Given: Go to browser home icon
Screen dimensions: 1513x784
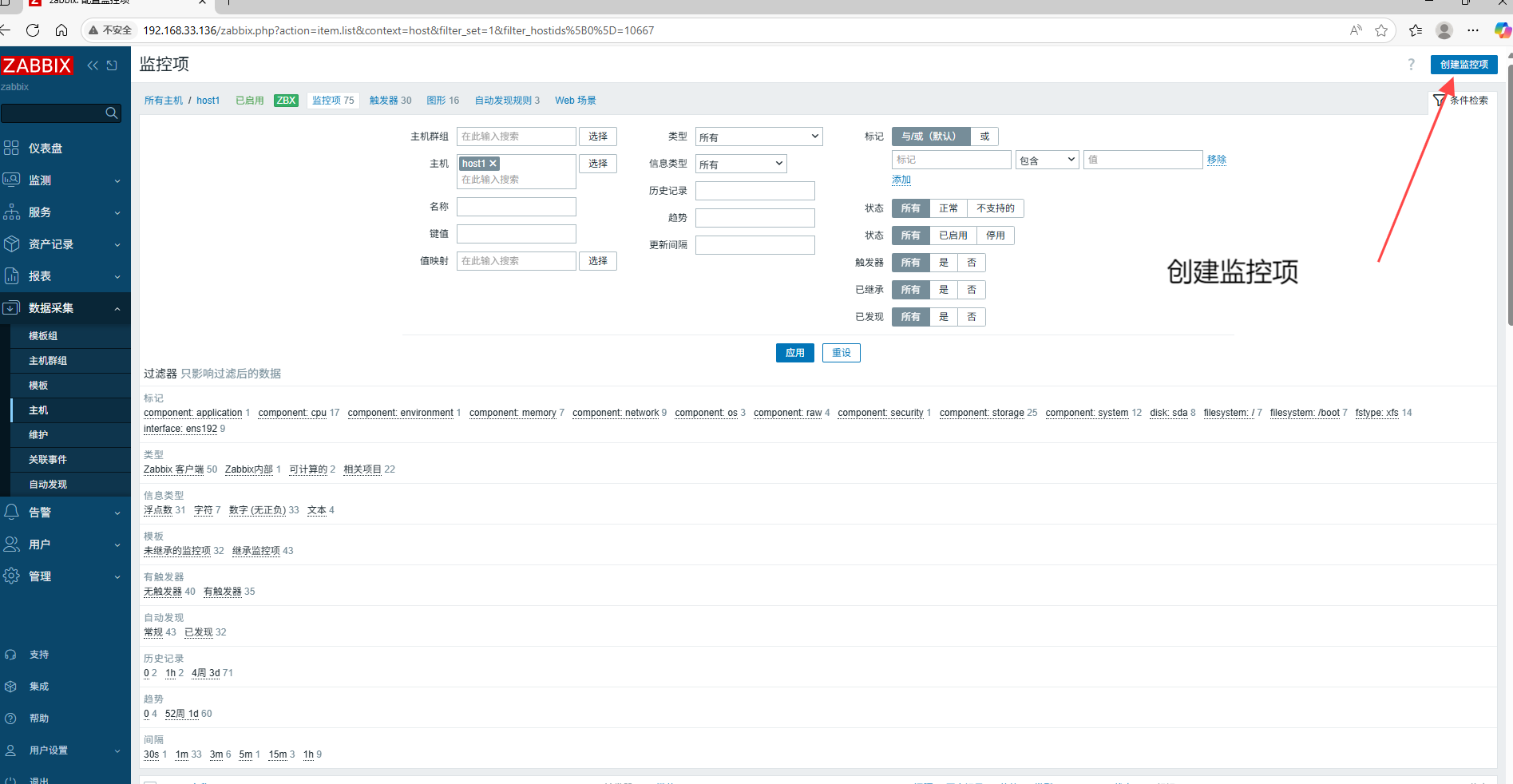Looking at the screenshot, I should [x=61, y=30].
